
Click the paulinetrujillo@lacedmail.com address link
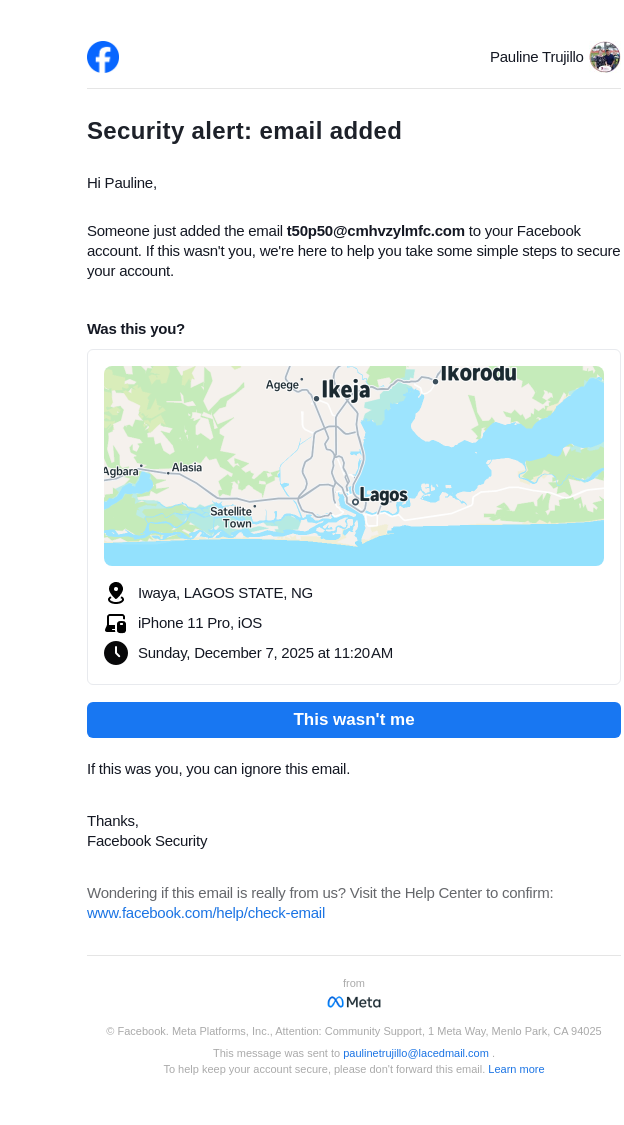416,1053
